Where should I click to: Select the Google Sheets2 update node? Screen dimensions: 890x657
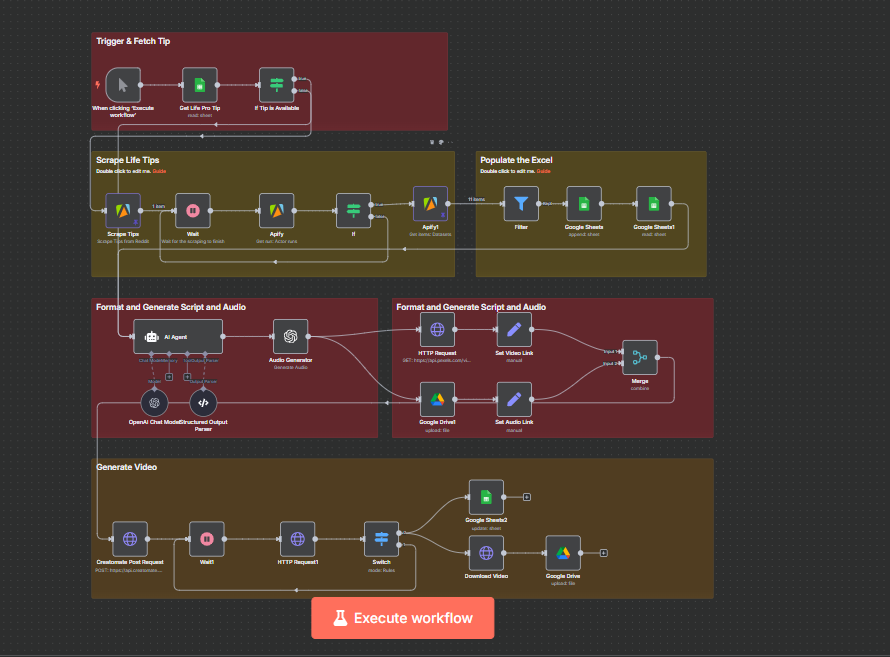pyautogui.click(x=486, y=497)
